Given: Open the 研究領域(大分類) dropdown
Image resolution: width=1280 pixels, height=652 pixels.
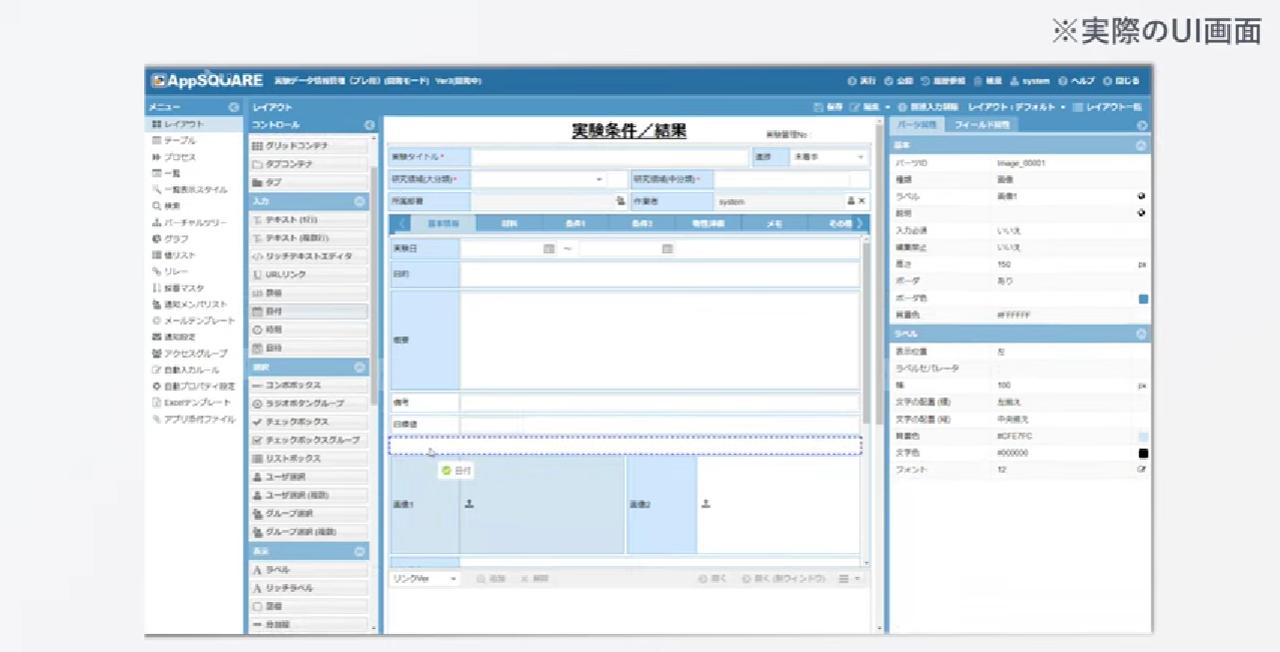Looking at the screenshot, I should point(538,179).
